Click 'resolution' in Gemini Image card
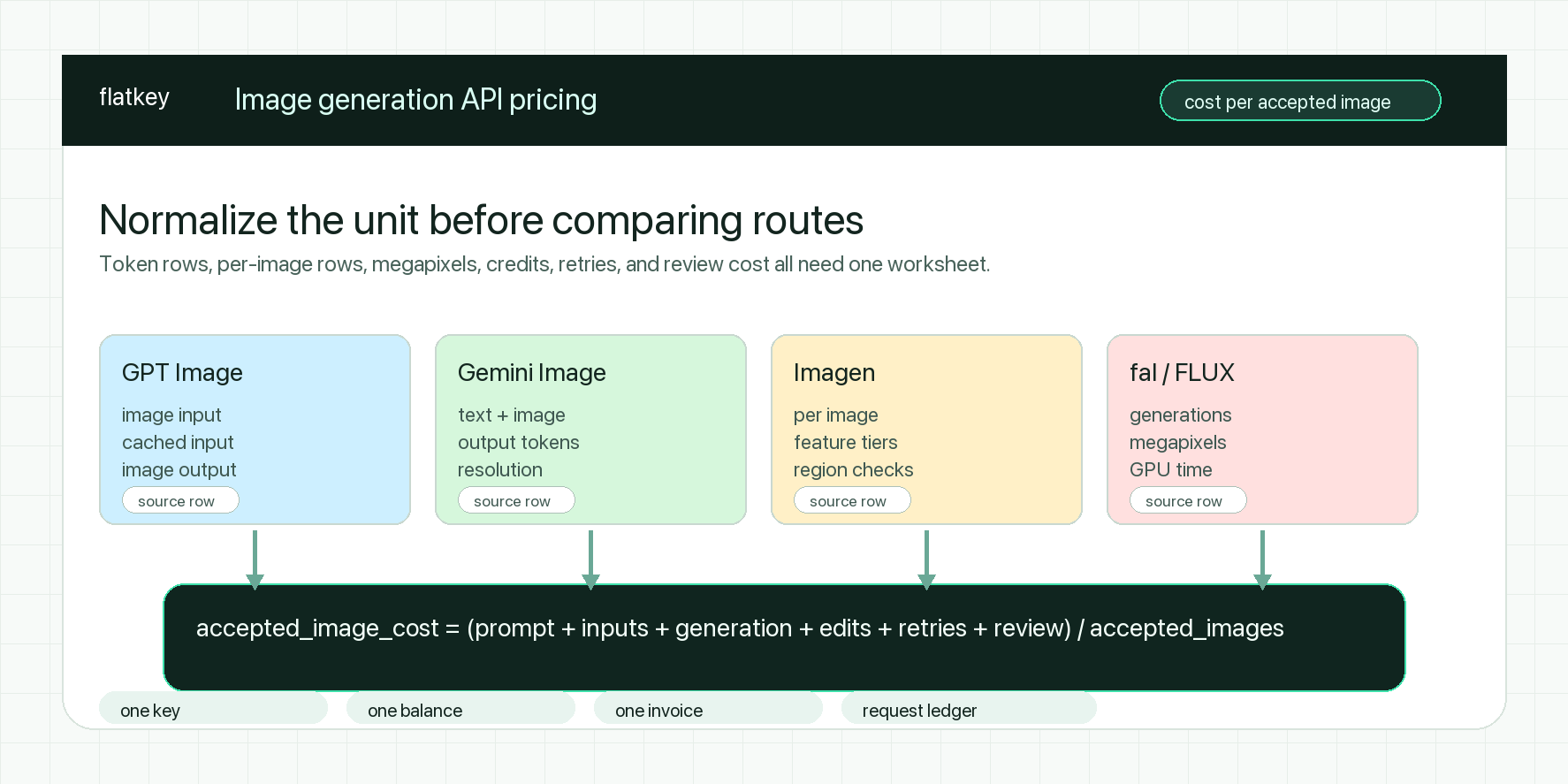Viewport: 1568px width, 784px height. pyautogui.click(x=500, y=469)
